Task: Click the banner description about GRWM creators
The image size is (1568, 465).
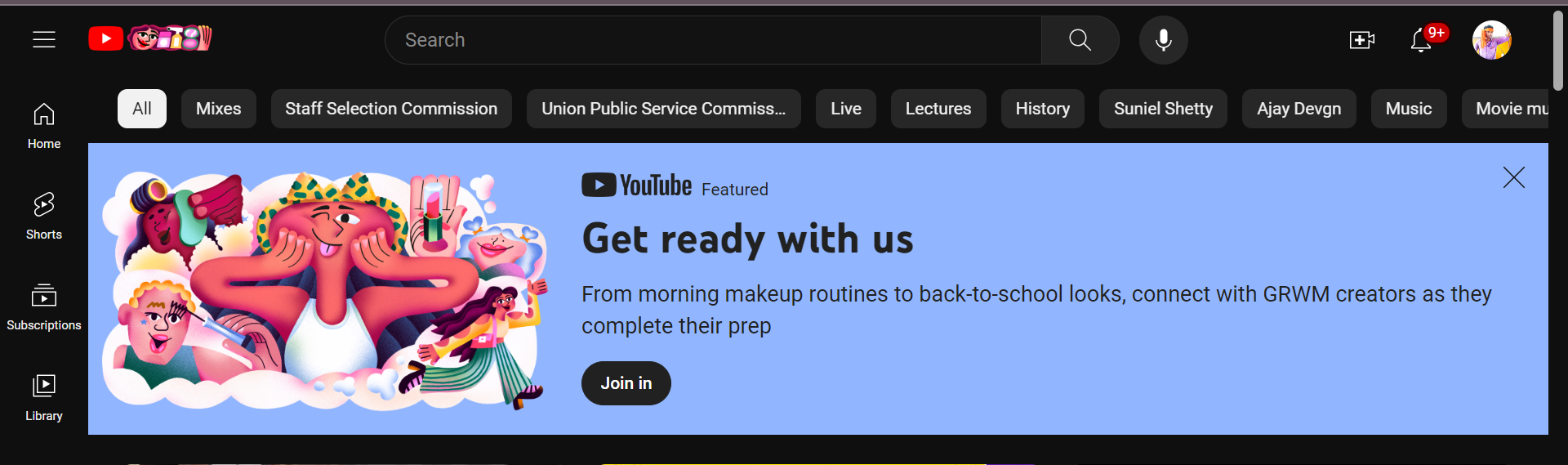Action: click(1036, 310)
